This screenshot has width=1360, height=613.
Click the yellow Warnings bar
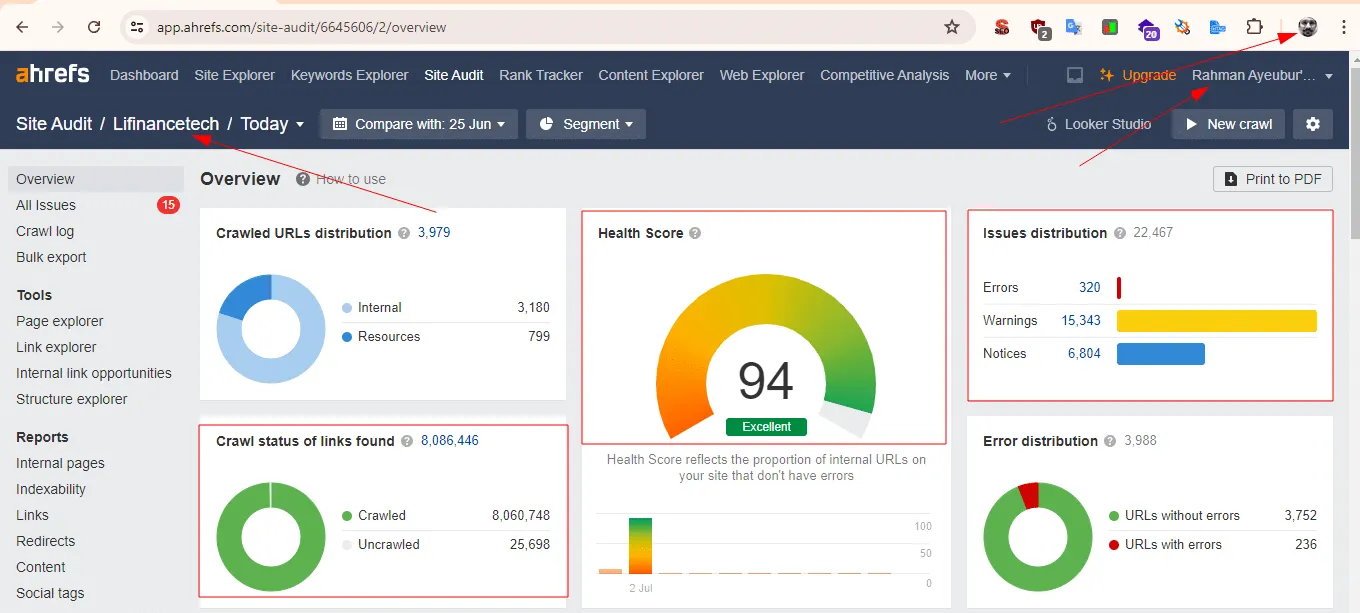tap(1216, 321)
